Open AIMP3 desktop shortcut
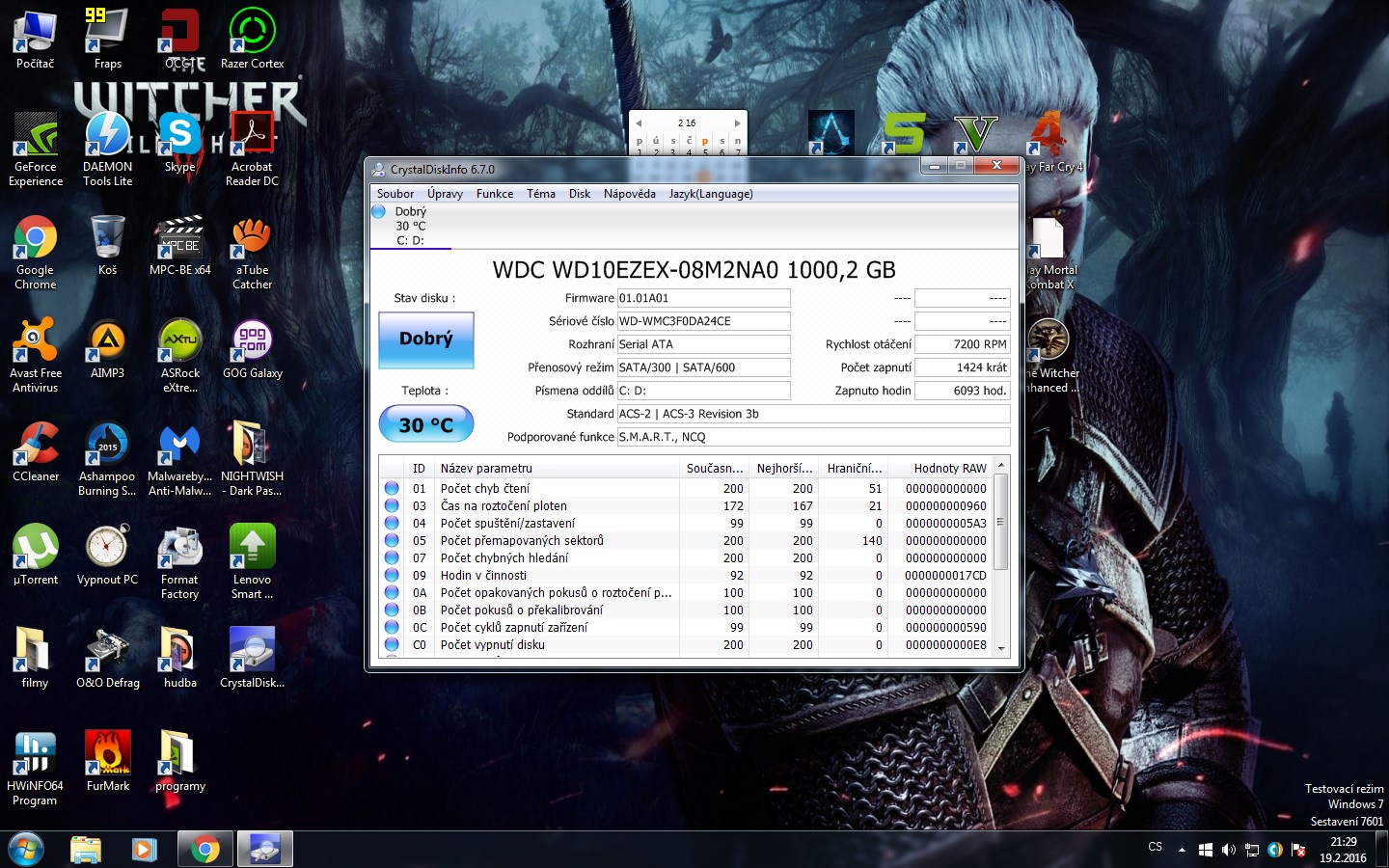 tap(108, 349)
